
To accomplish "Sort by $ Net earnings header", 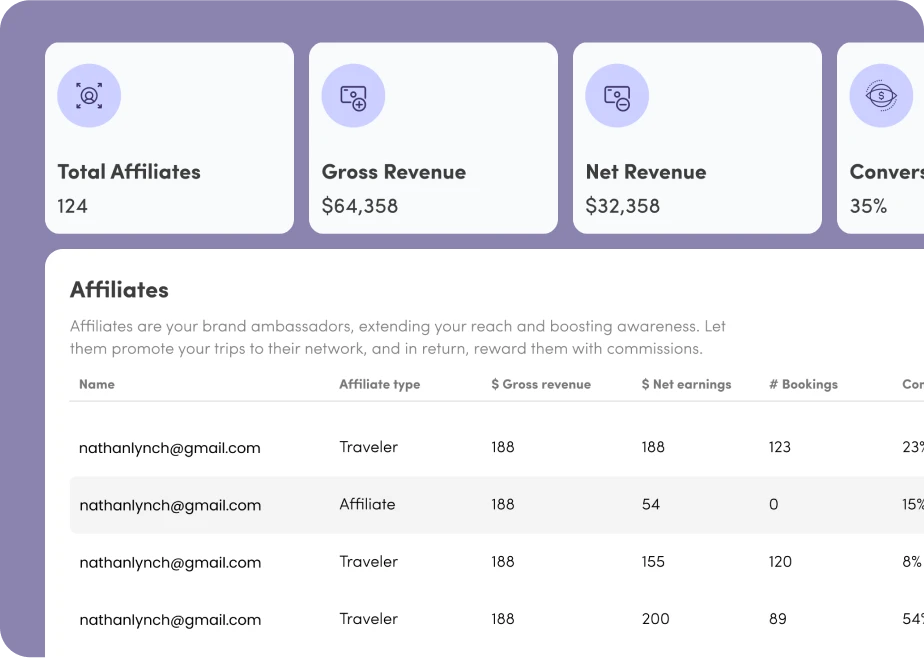I will coord(686,384).
